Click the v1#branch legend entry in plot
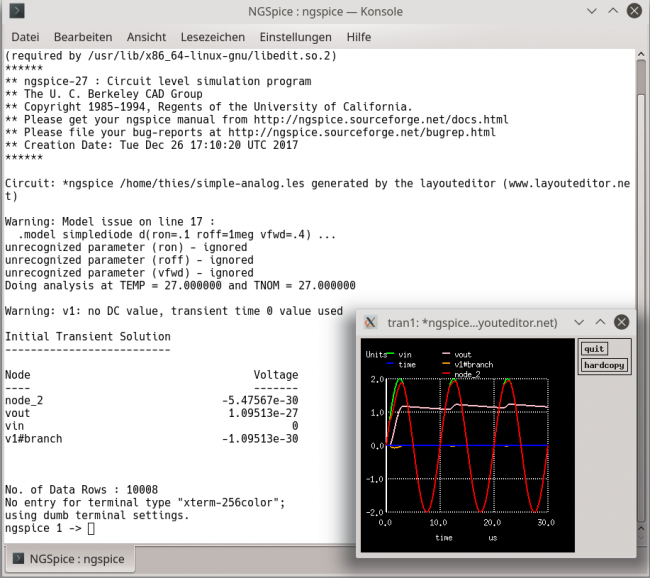The width and height of the screenshot is (650, 578). click(473, 364)
